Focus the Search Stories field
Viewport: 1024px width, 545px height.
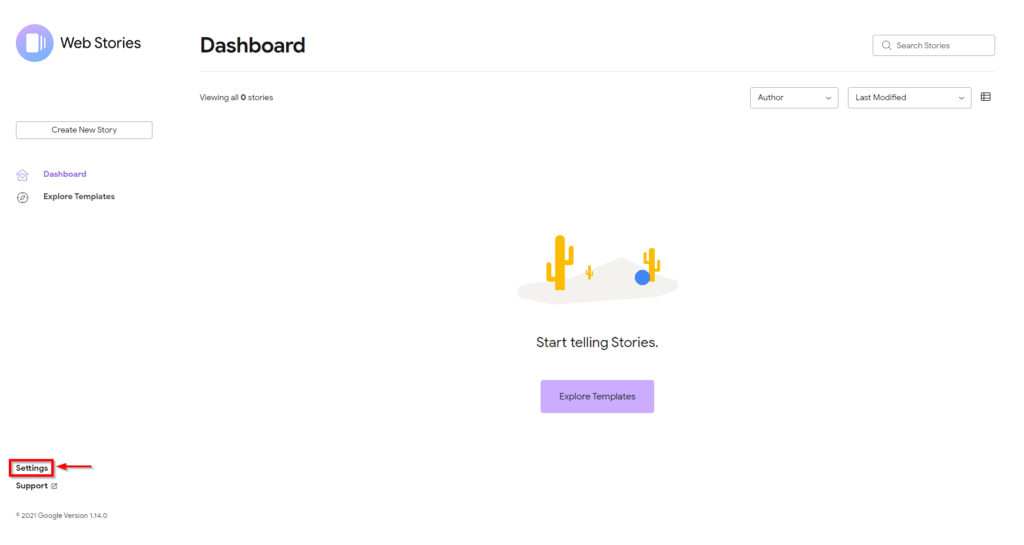pyautogui.click(x=933, y=46)
